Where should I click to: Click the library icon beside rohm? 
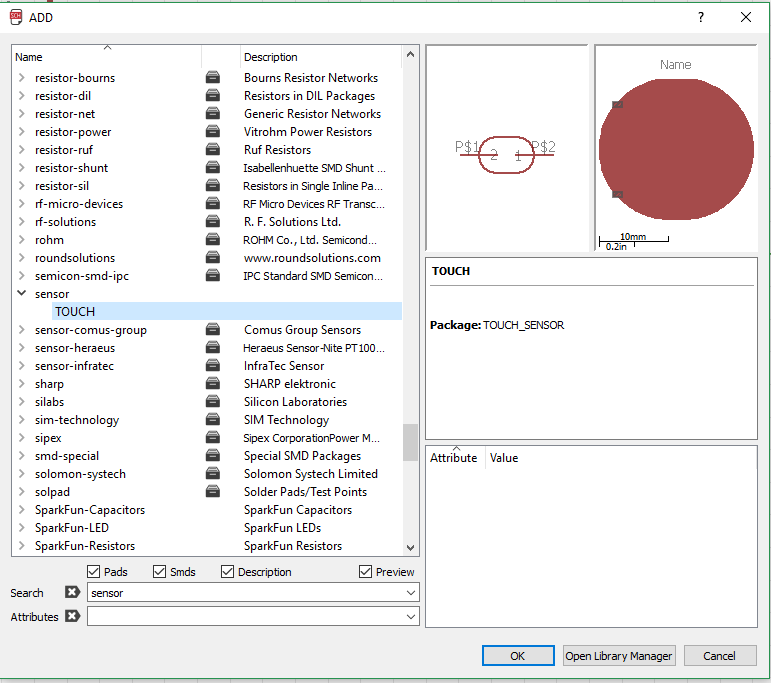pos(212,240)
